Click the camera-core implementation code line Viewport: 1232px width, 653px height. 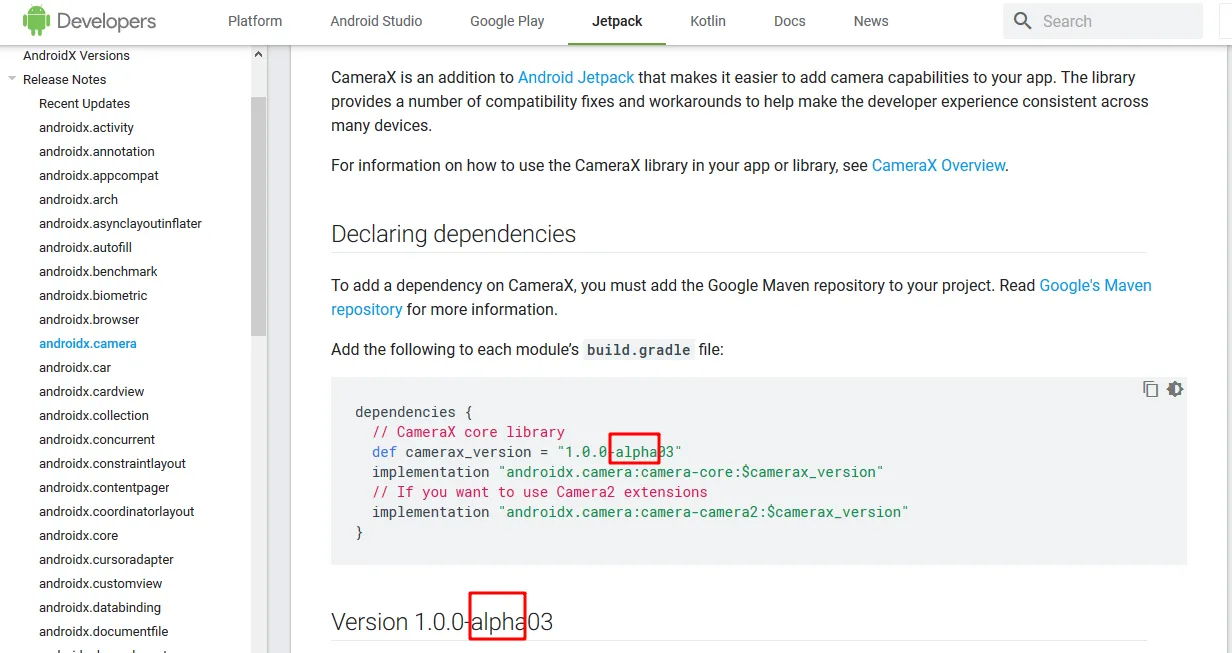pyautogui.click(x=628, y=472)
